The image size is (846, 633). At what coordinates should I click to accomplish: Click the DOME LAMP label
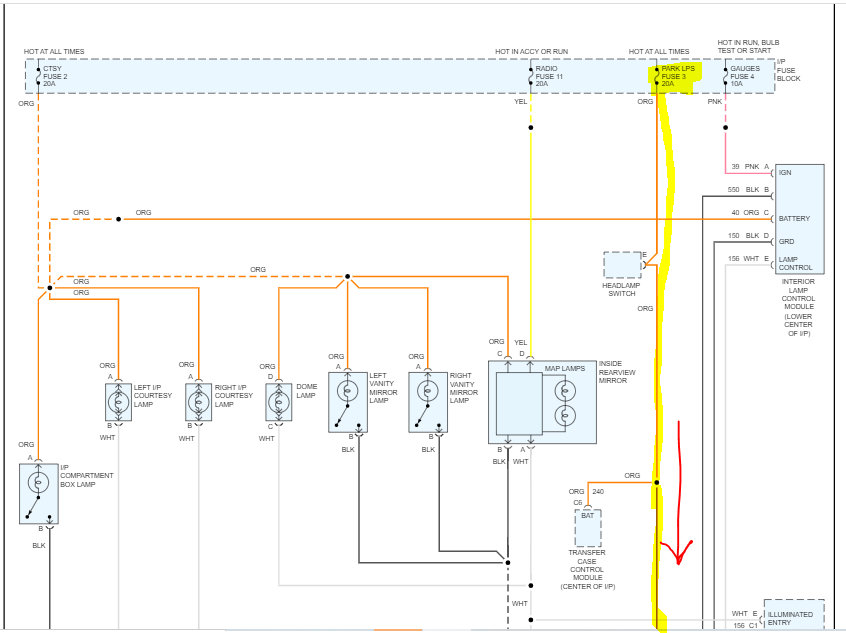click(x=306, y=391)
